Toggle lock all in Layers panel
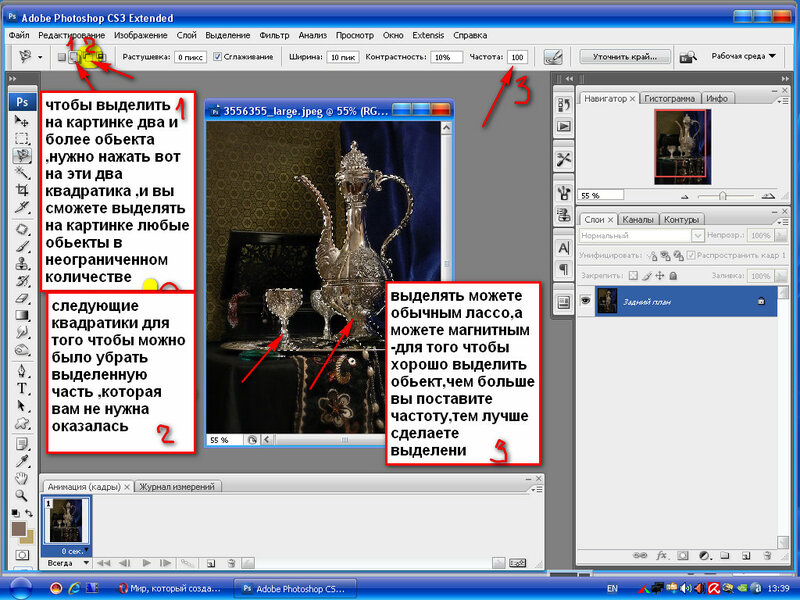 click(673, 276)
